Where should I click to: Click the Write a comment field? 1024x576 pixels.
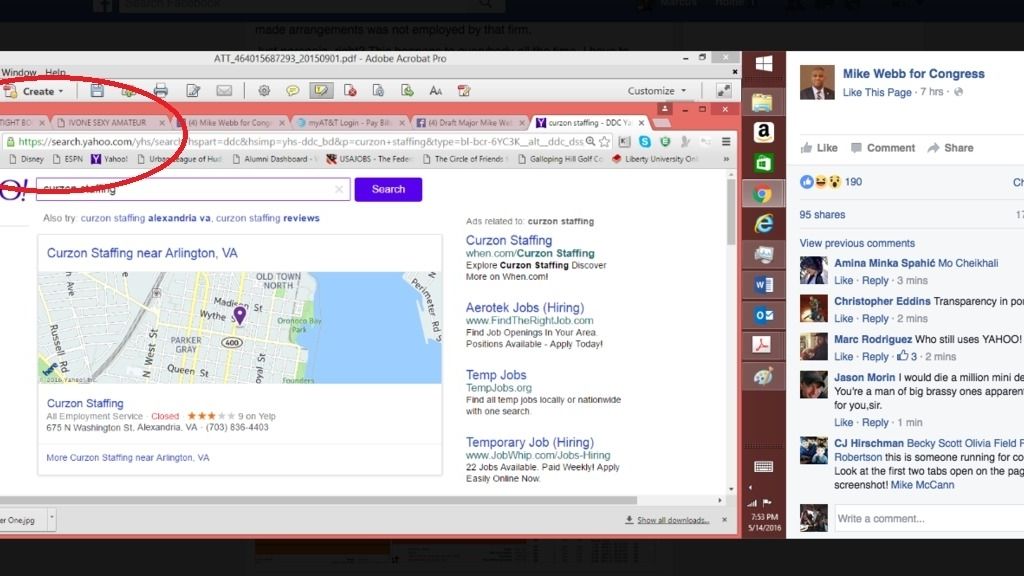click(x=929, y=519)
